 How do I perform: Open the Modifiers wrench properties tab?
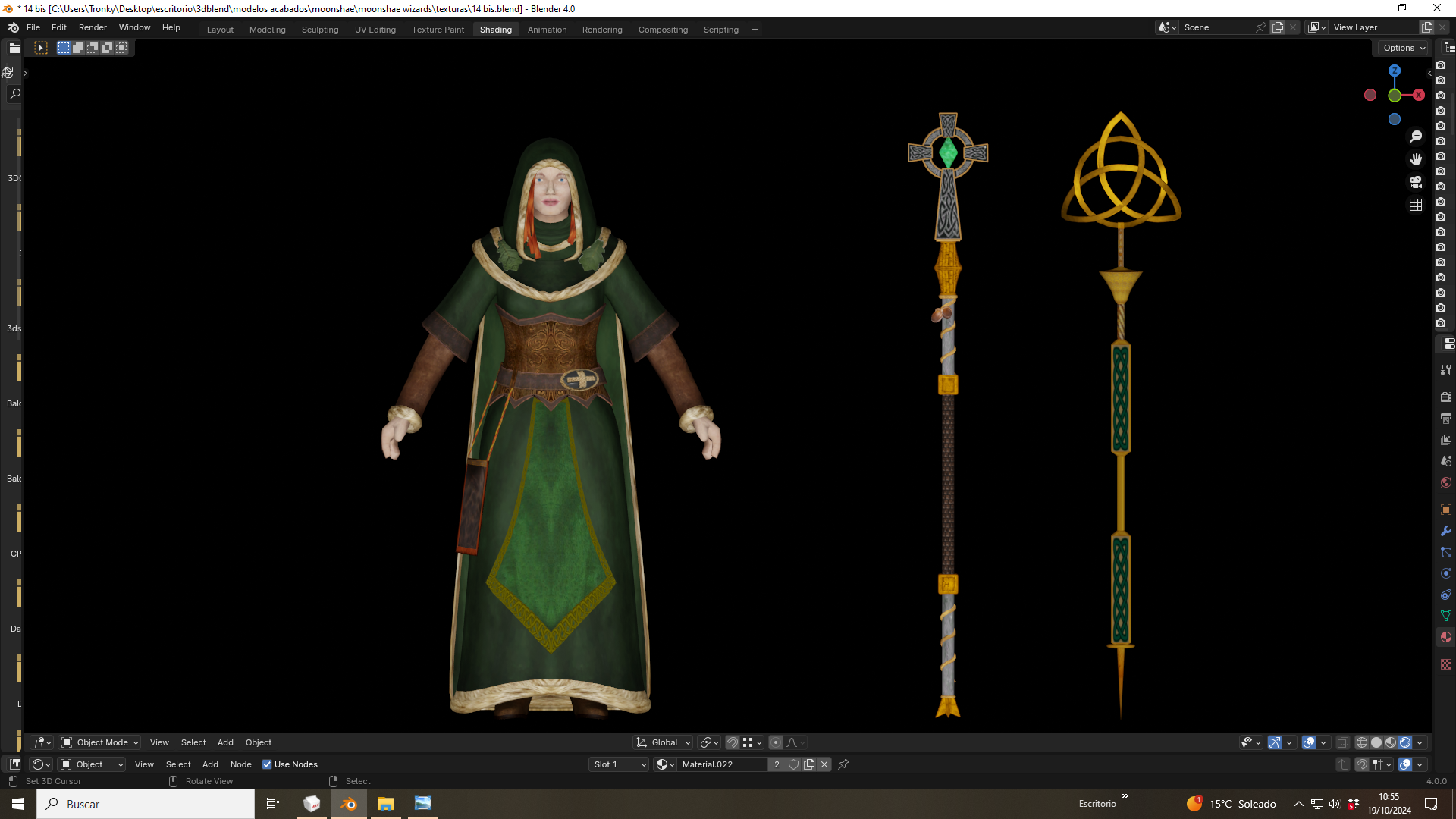click(x=1446, y=531)
